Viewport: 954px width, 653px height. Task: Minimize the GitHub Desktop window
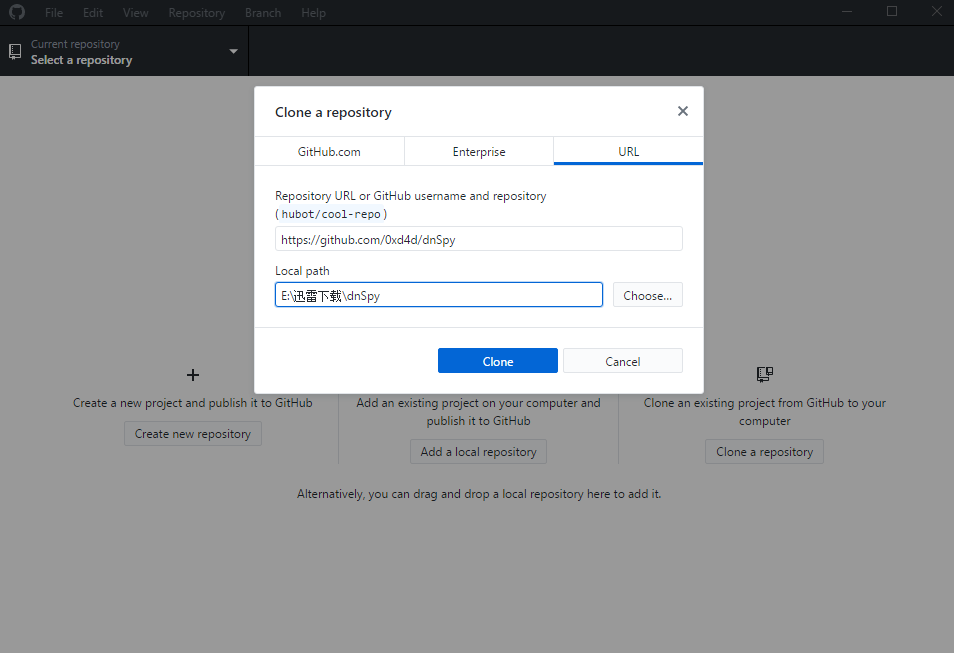click(847, 12)
